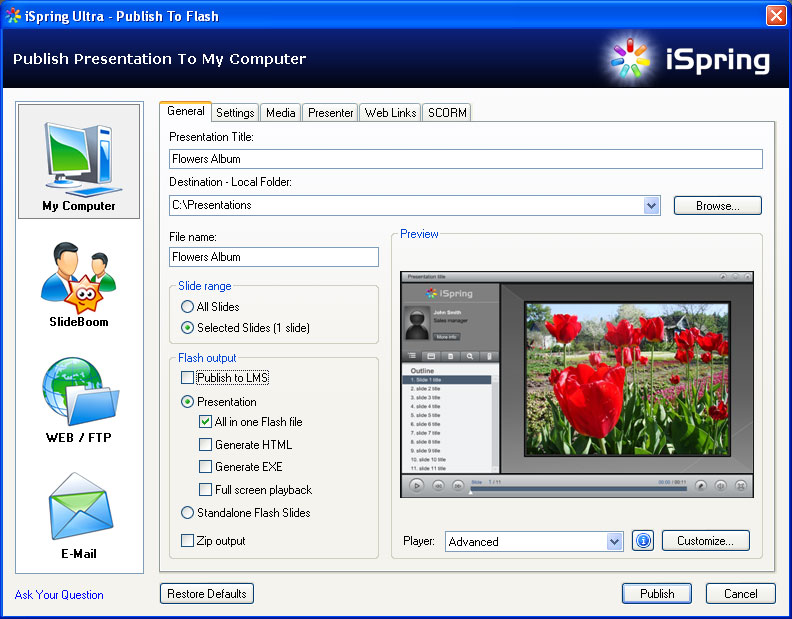The image size is (792, 619).
Task: Click the marker pen icon in preview player
Action: point(700,486)
